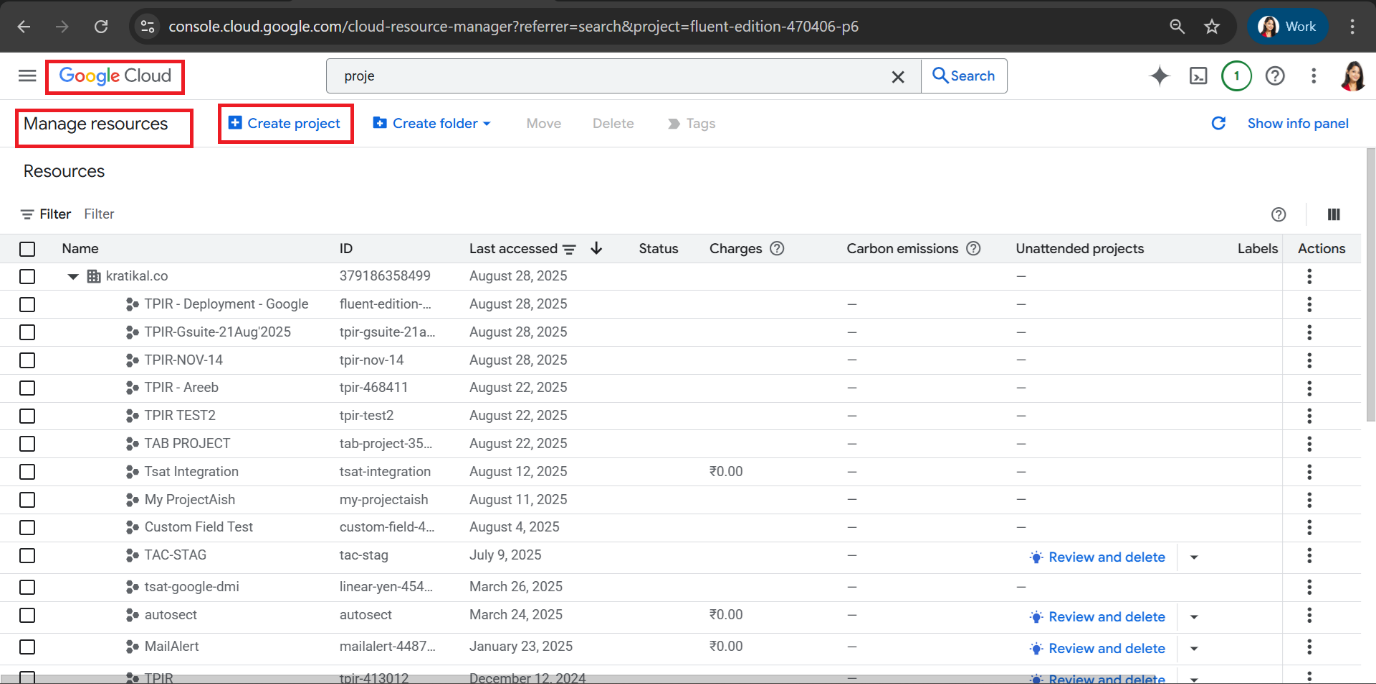Open the table help icon beside column display
The height and width of the screenshot is (684, 1376).
[x=1278, y=214]
